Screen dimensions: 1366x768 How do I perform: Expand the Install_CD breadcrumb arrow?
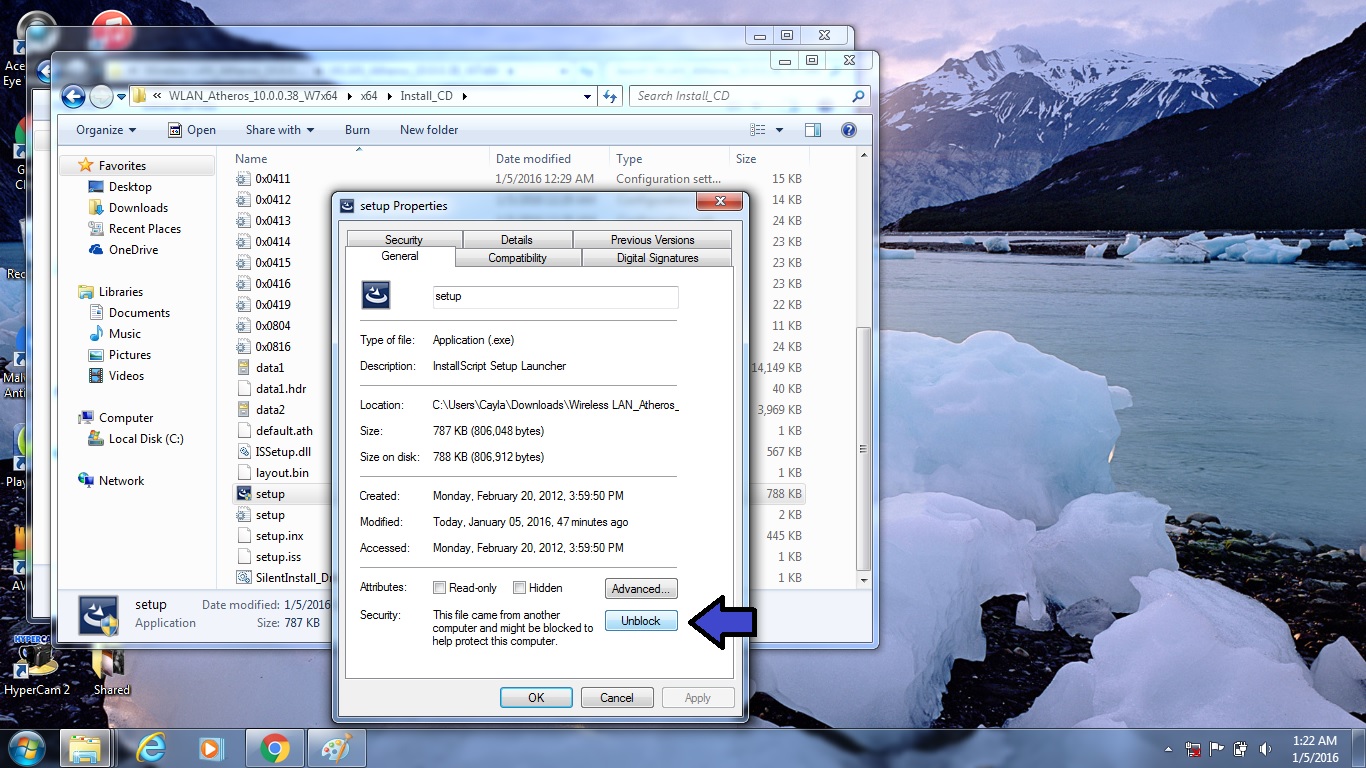(x=464, y=96)
